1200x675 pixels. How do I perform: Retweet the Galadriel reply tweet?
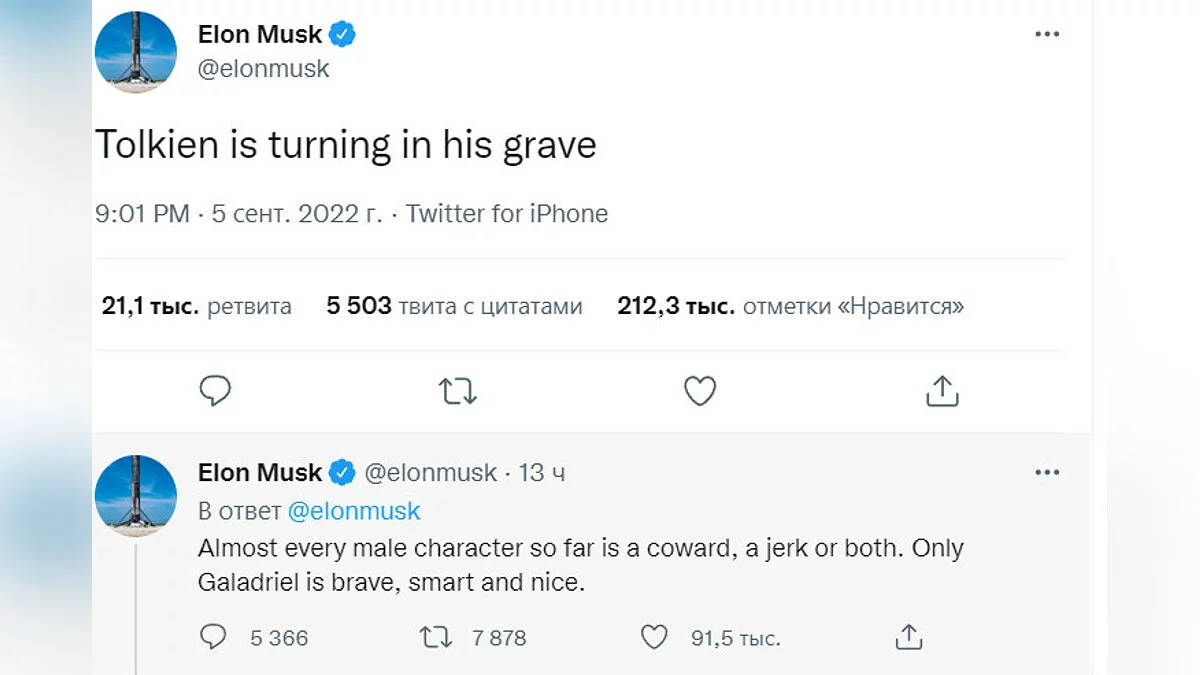coord(436,637)
